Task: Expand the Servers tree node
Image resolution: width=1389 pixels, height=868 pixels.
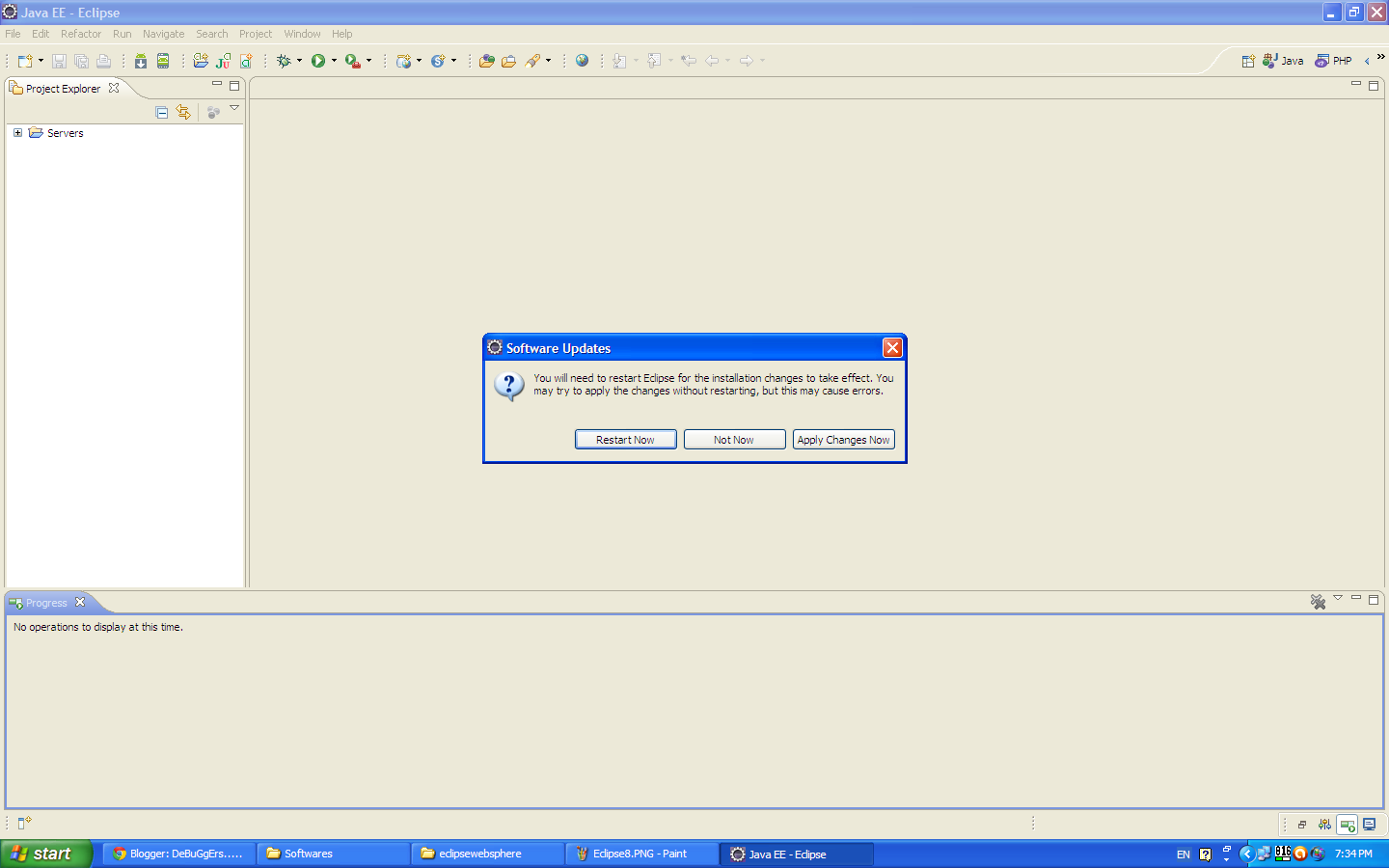Action: pyautogui.click(x=17, y=133)
